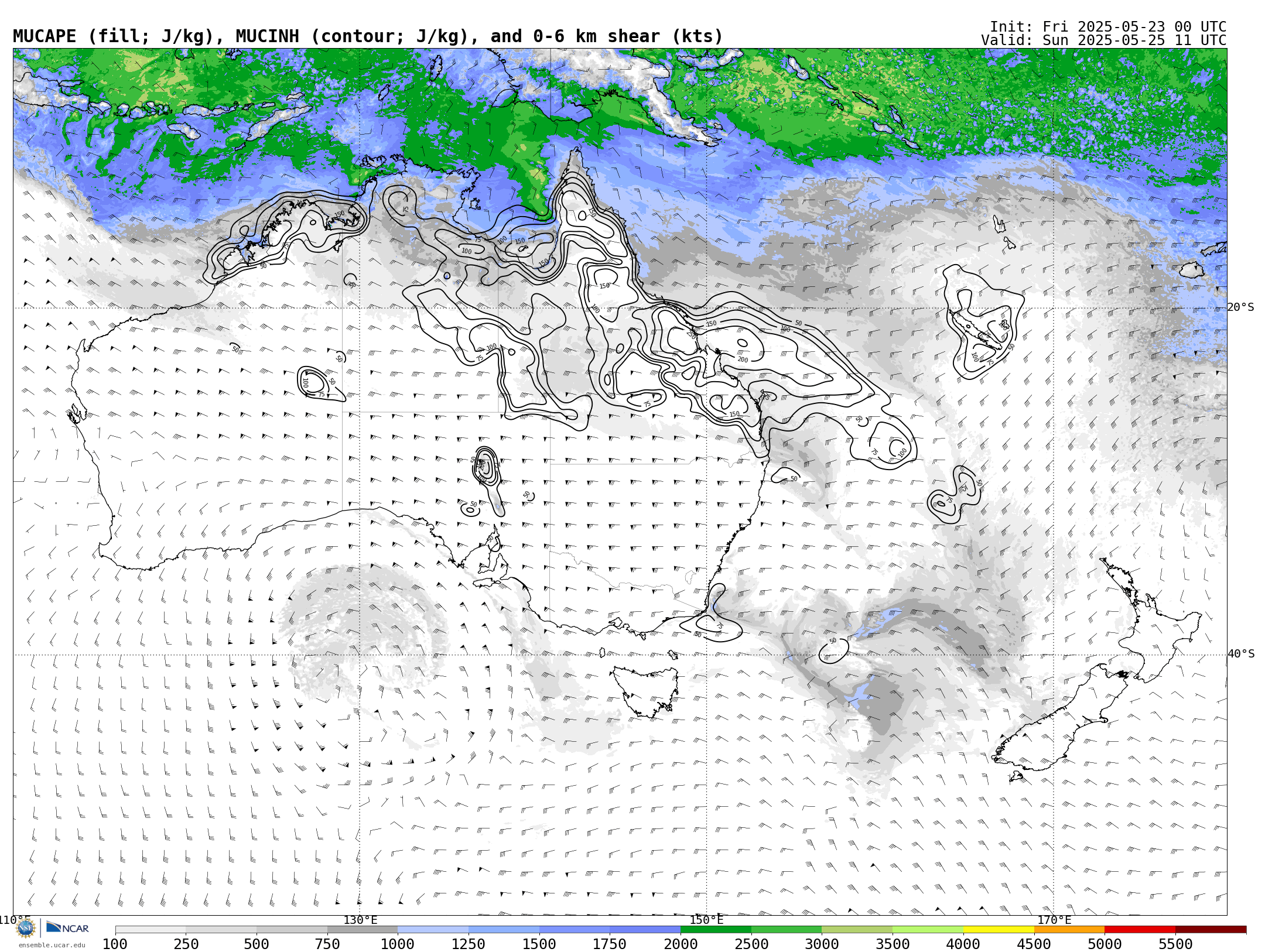Click the colorbar label '1750'
The width and height of the screenshot is (1265, 952).
point(610,944)
